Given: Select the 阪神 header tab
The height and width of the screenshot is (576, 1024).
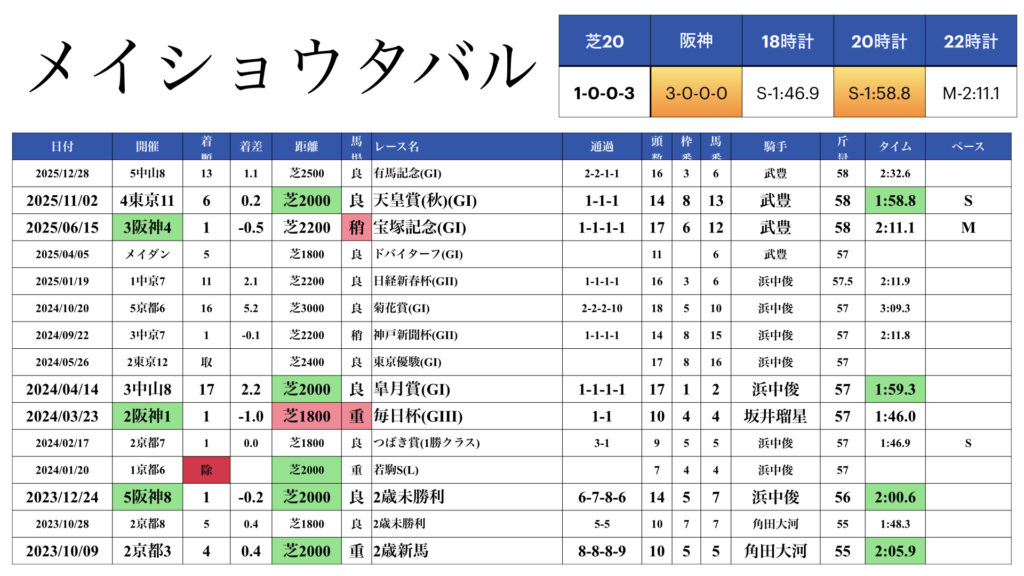Looking at the screenshot, I should [695, 41].
